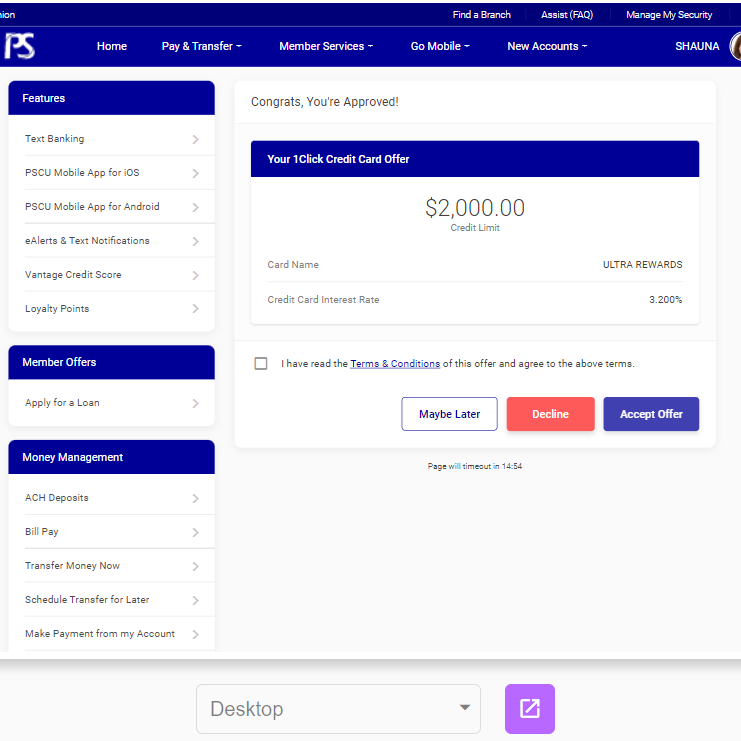Click the arrow beside Vantage Credit Score
The height and width of the screenshot is (741, 741).
(x=195, y=276)
